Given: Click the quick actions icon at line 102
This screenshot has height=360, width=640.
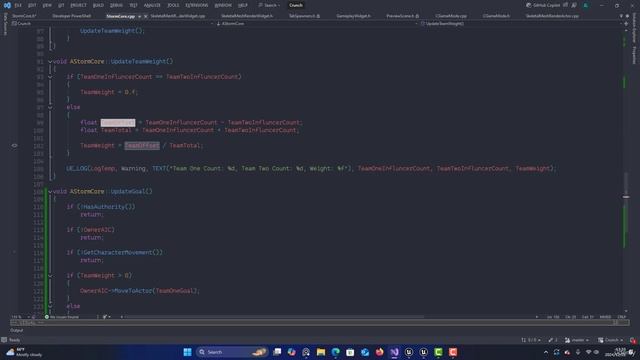Looking at the screenshot, I should coord(14,145).
